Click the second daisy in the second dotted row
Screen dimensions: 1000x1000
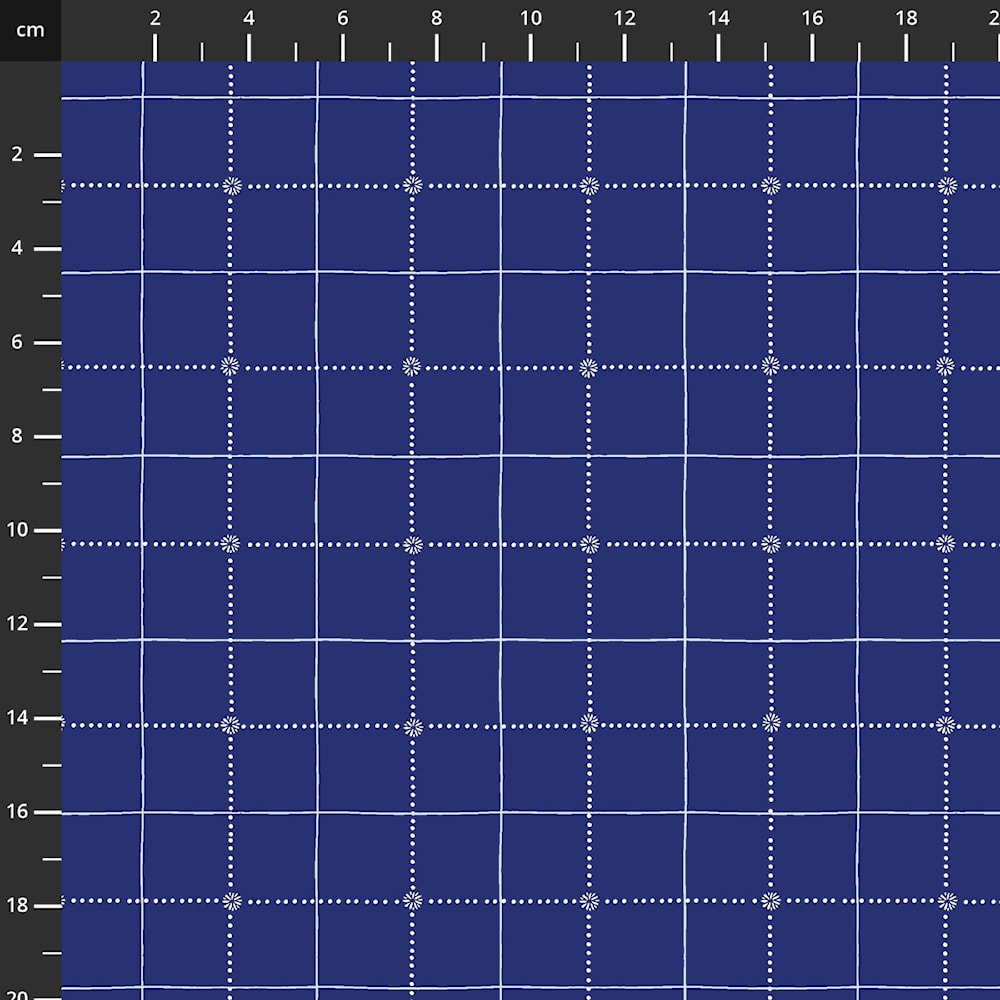411,366
